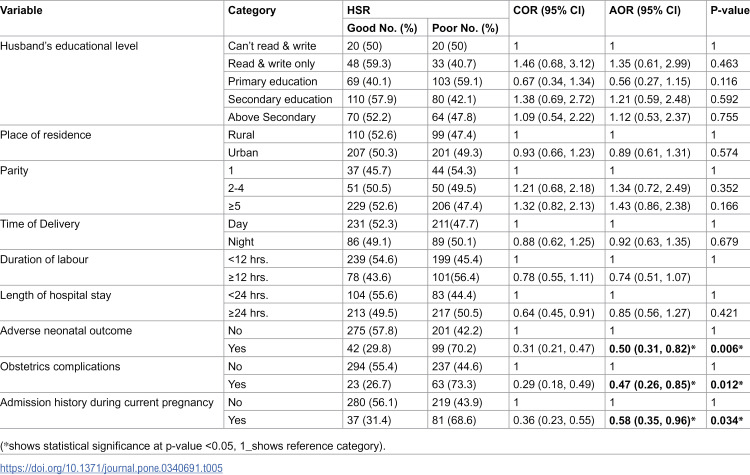Image resolution: width=750 pixels, height=475 pixels.
Task: Select the Poor No. (%) subheader
Action: point(465,28)
